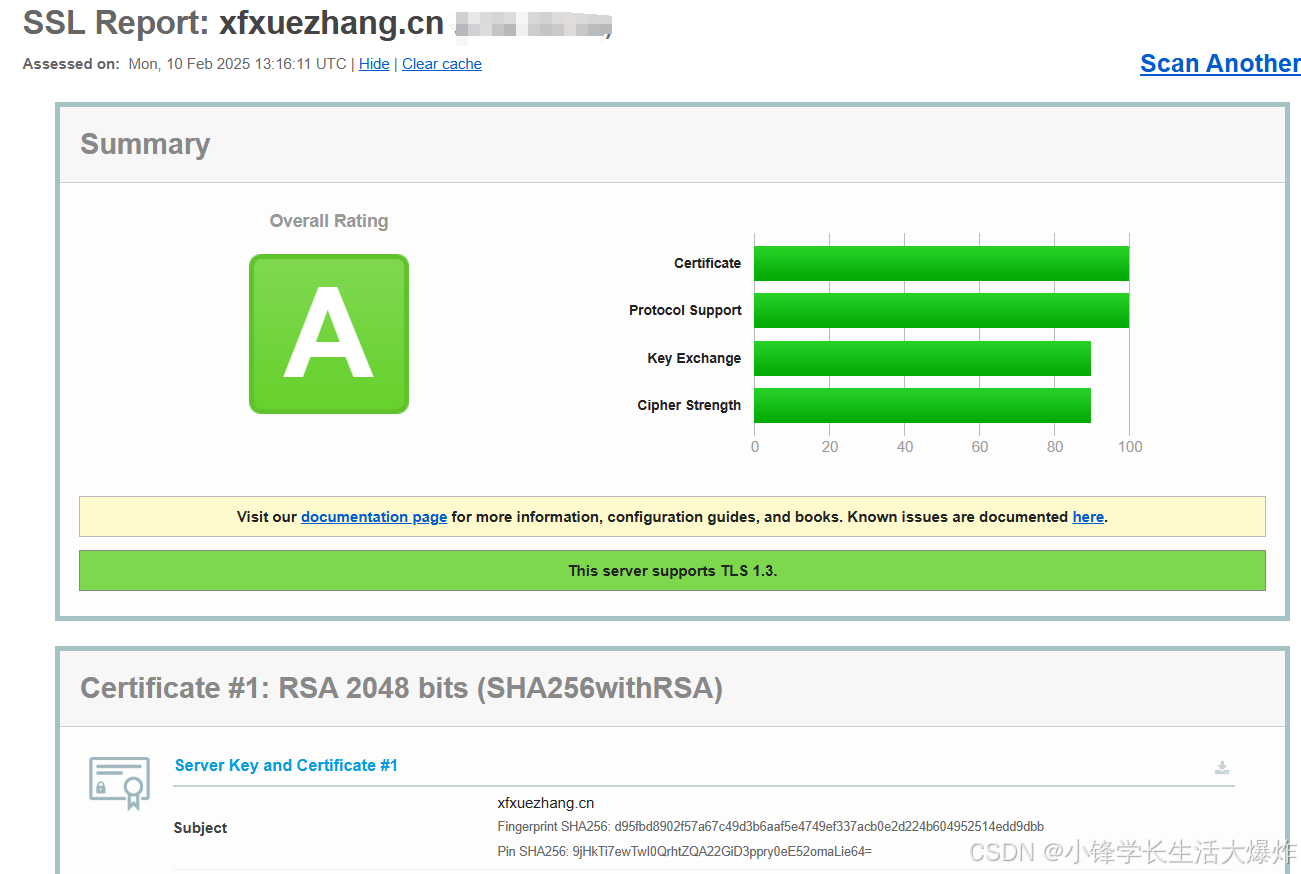Viewport: 1301px width, 874px height.
Task: Click the subject value xfxuezhang.cn
Action: click(x=546, y=803)
